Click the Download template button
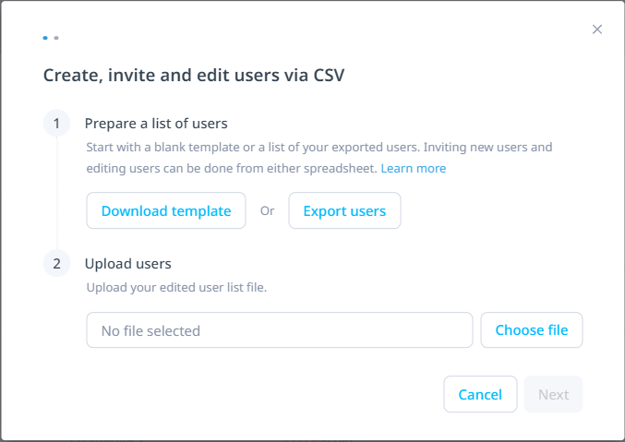The height and width of the screenshot is (442, 625). (x=166, y=210)
